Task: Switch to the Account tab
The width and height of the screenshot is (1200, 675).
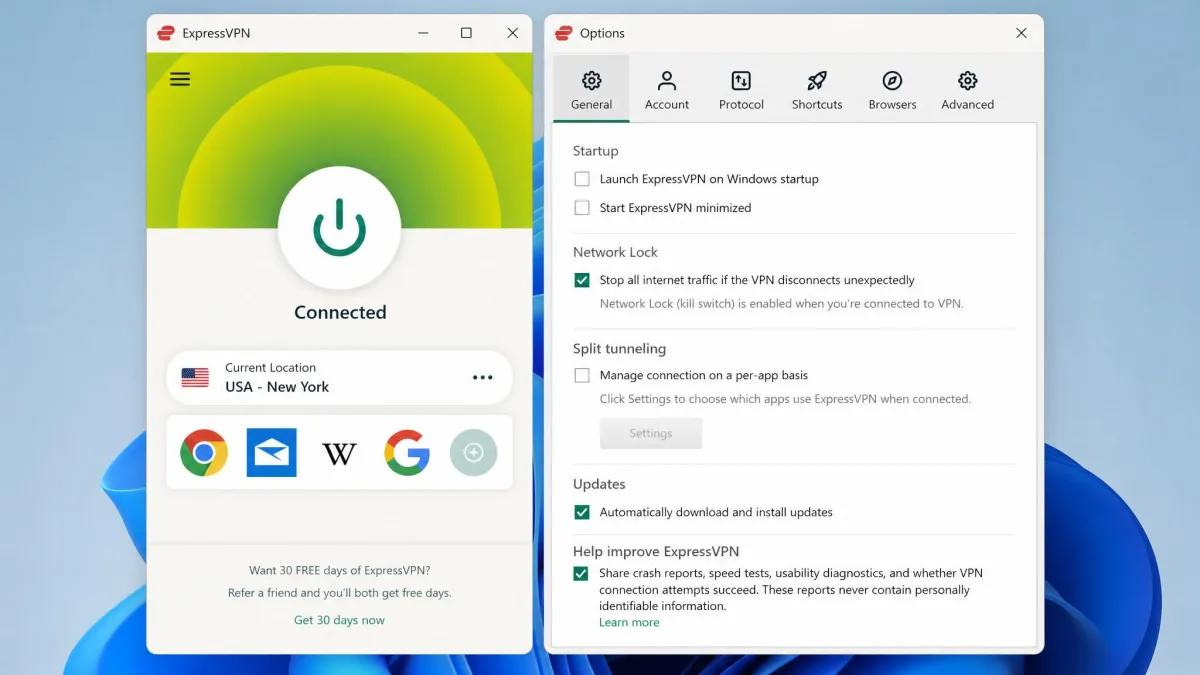Action: [x=667, y=89]
